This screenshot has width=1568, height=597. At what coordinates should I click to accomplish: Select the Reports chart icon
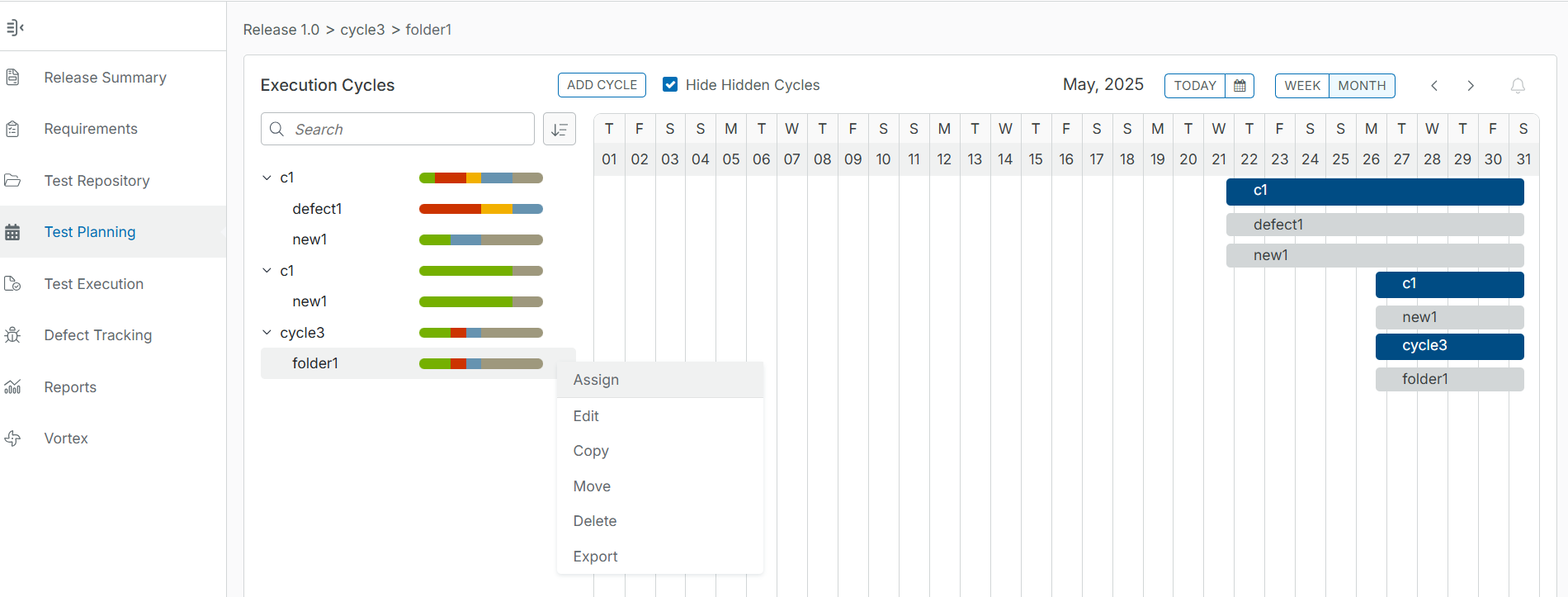click(13, 386)
